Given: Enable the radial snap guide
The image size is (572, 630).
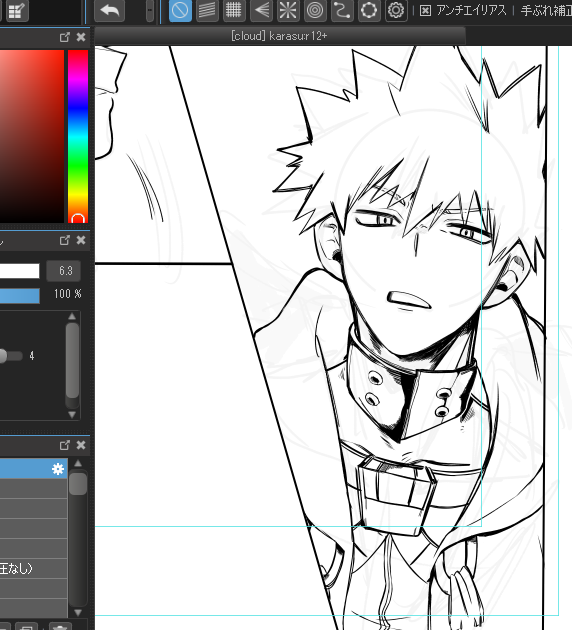Looking at the screenshot, I should [288, 10].
